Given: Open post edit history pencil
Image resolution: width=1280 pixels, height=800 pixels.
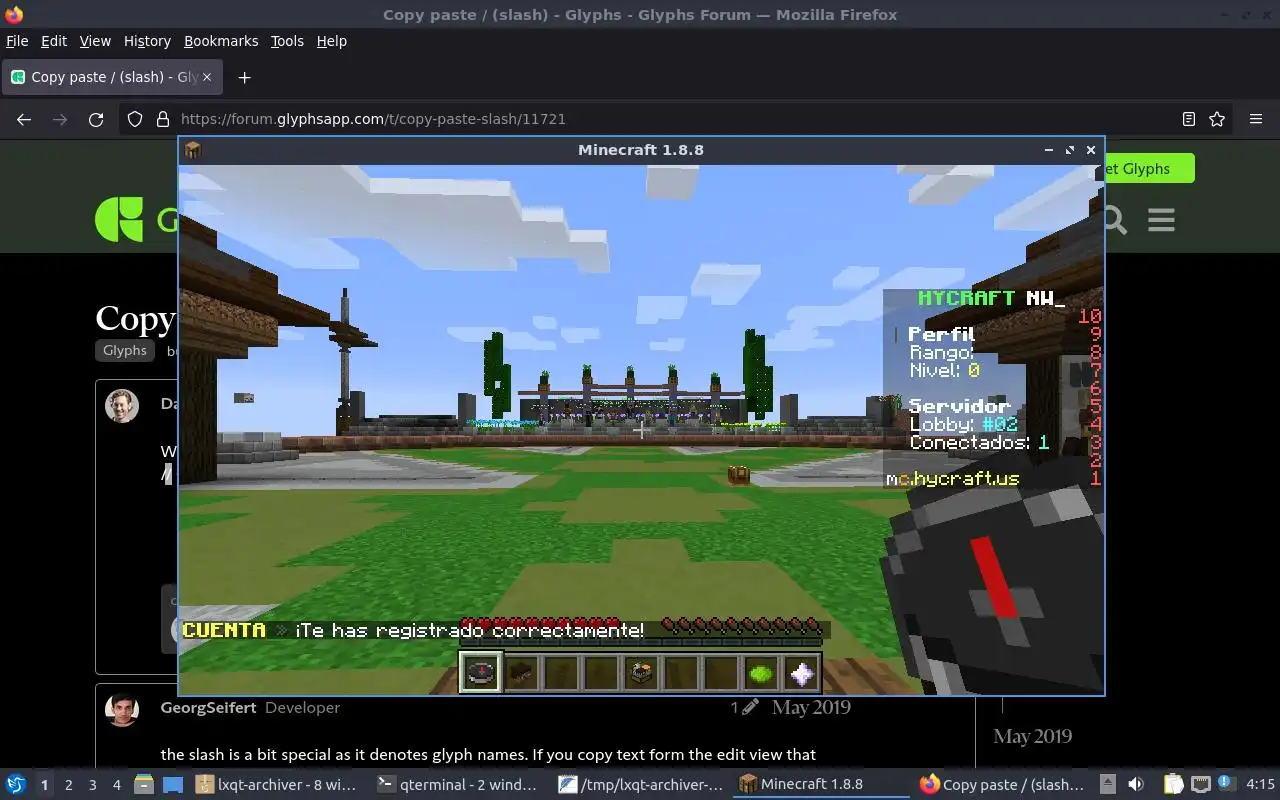Looking at the screenshot, I should (x=745, y=707).
